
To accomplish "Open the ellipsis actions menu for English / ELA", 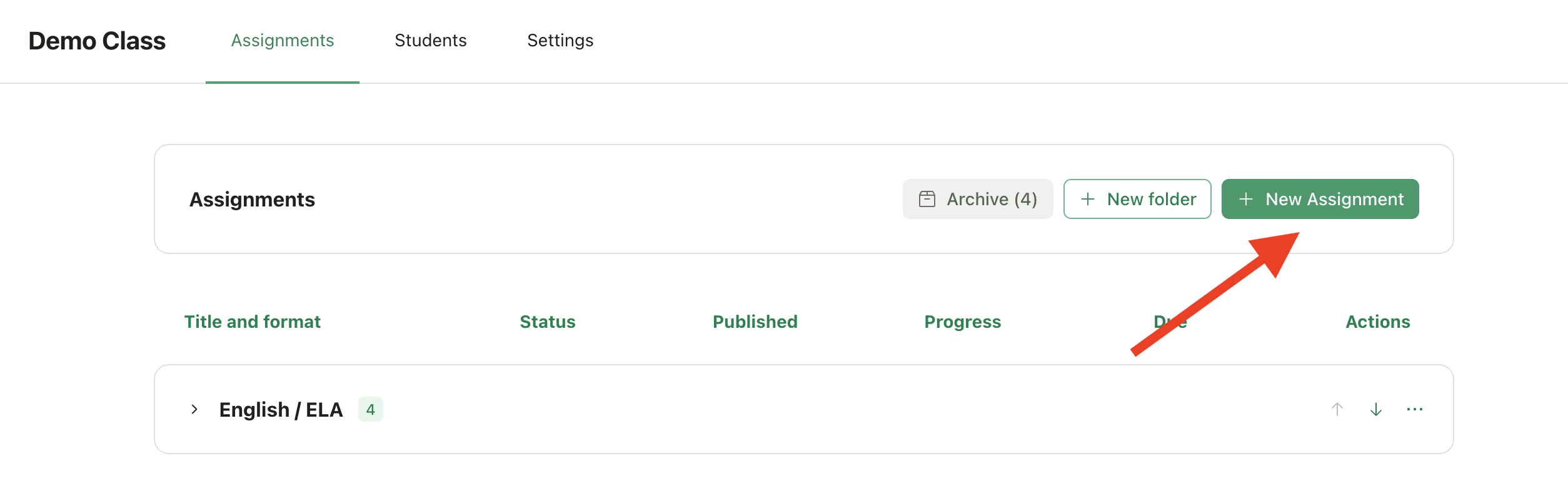I will (1415, 409).
